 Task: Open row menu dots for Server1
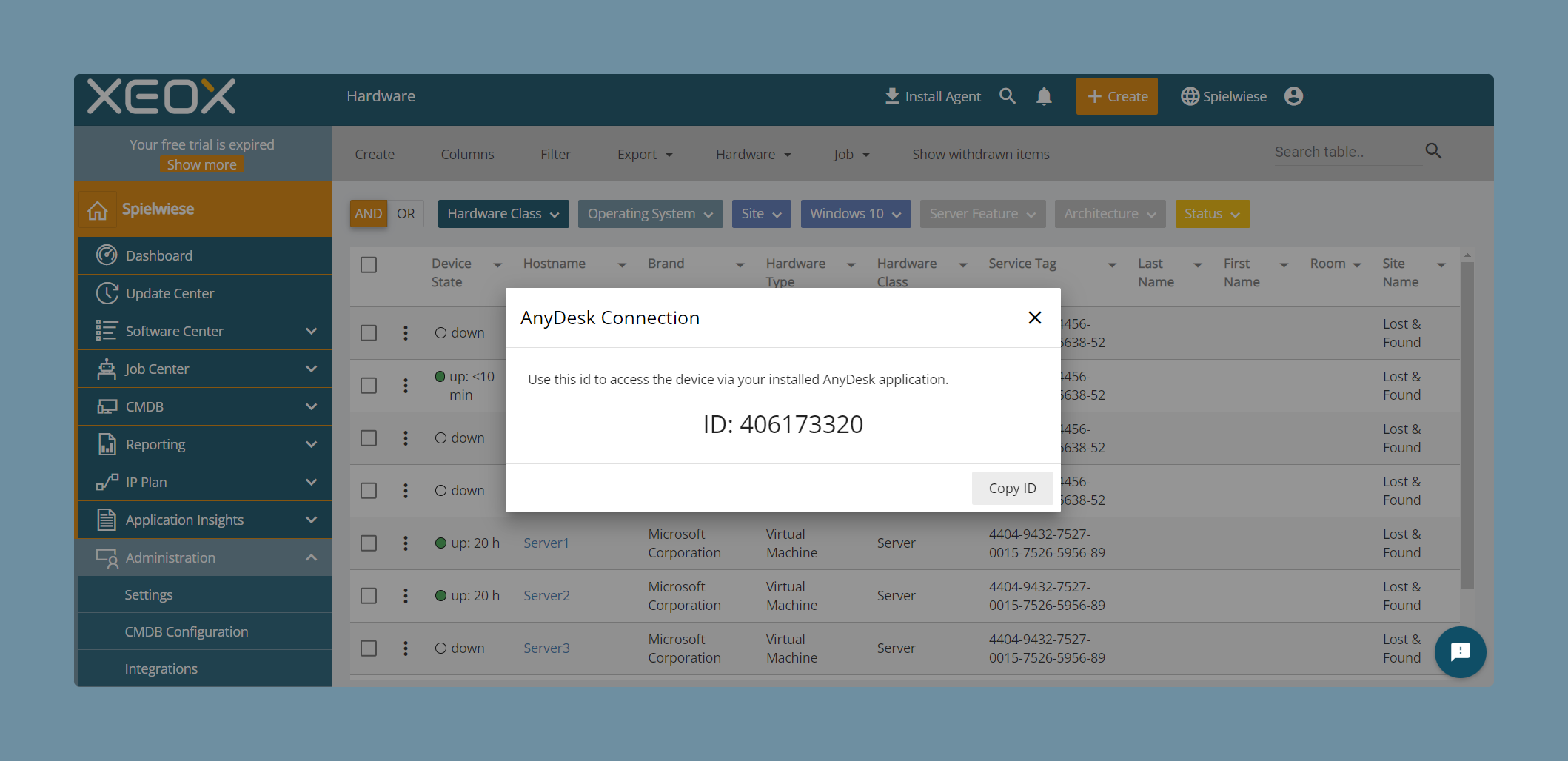click(405, 543)
